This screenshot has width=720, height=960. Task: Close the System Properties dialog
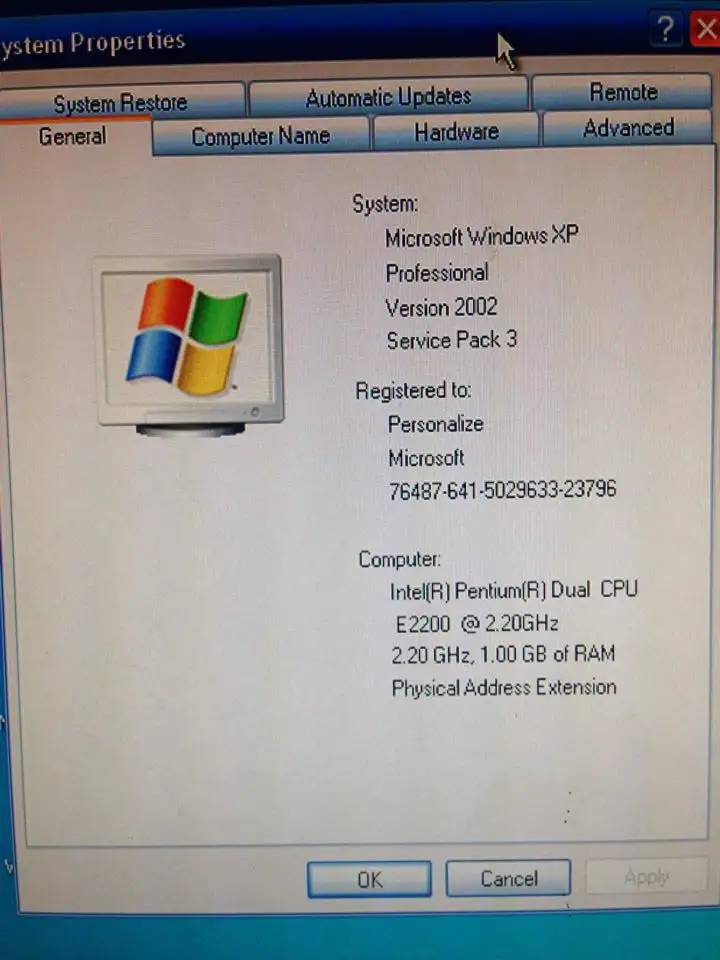click(x=706, y=30)
